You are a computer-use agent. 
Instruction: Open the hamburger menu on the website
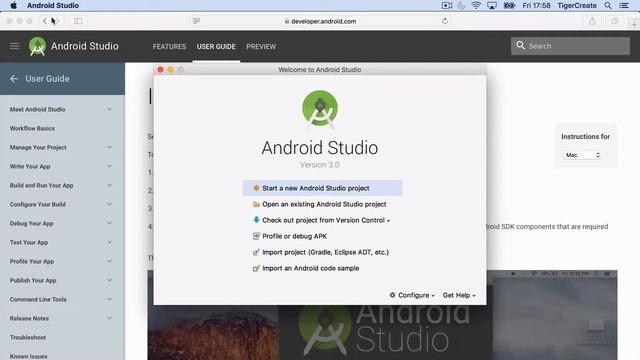point(14,46)
